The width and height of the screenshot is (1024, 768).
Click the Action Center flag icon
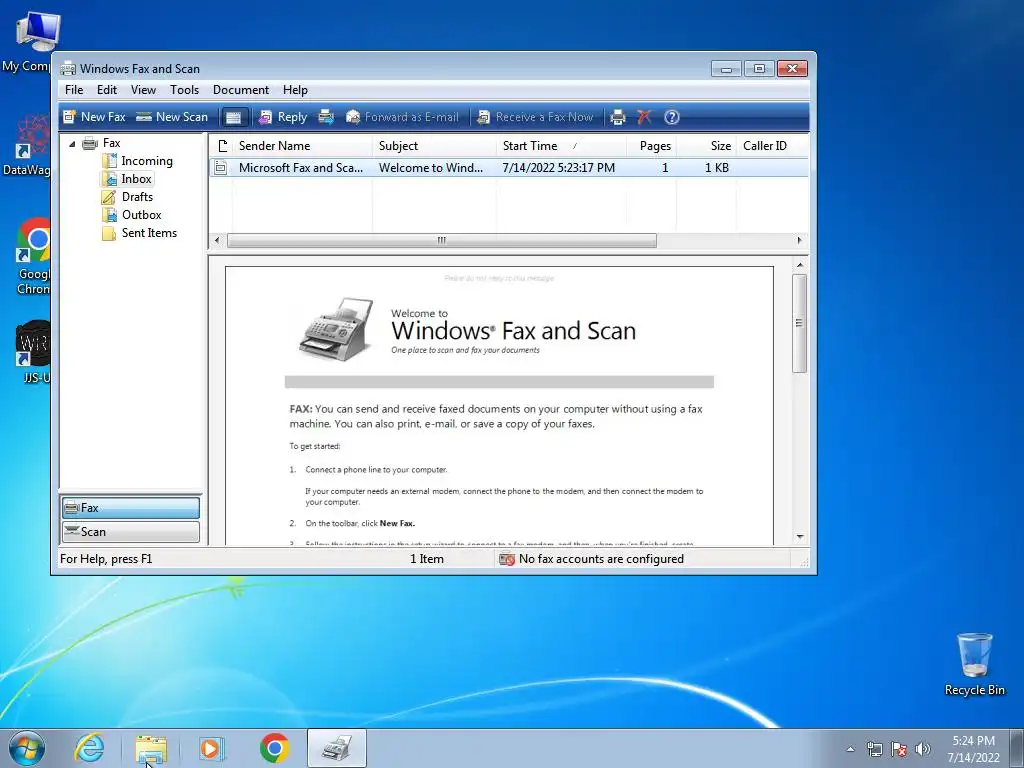click(x=899, y=749)
